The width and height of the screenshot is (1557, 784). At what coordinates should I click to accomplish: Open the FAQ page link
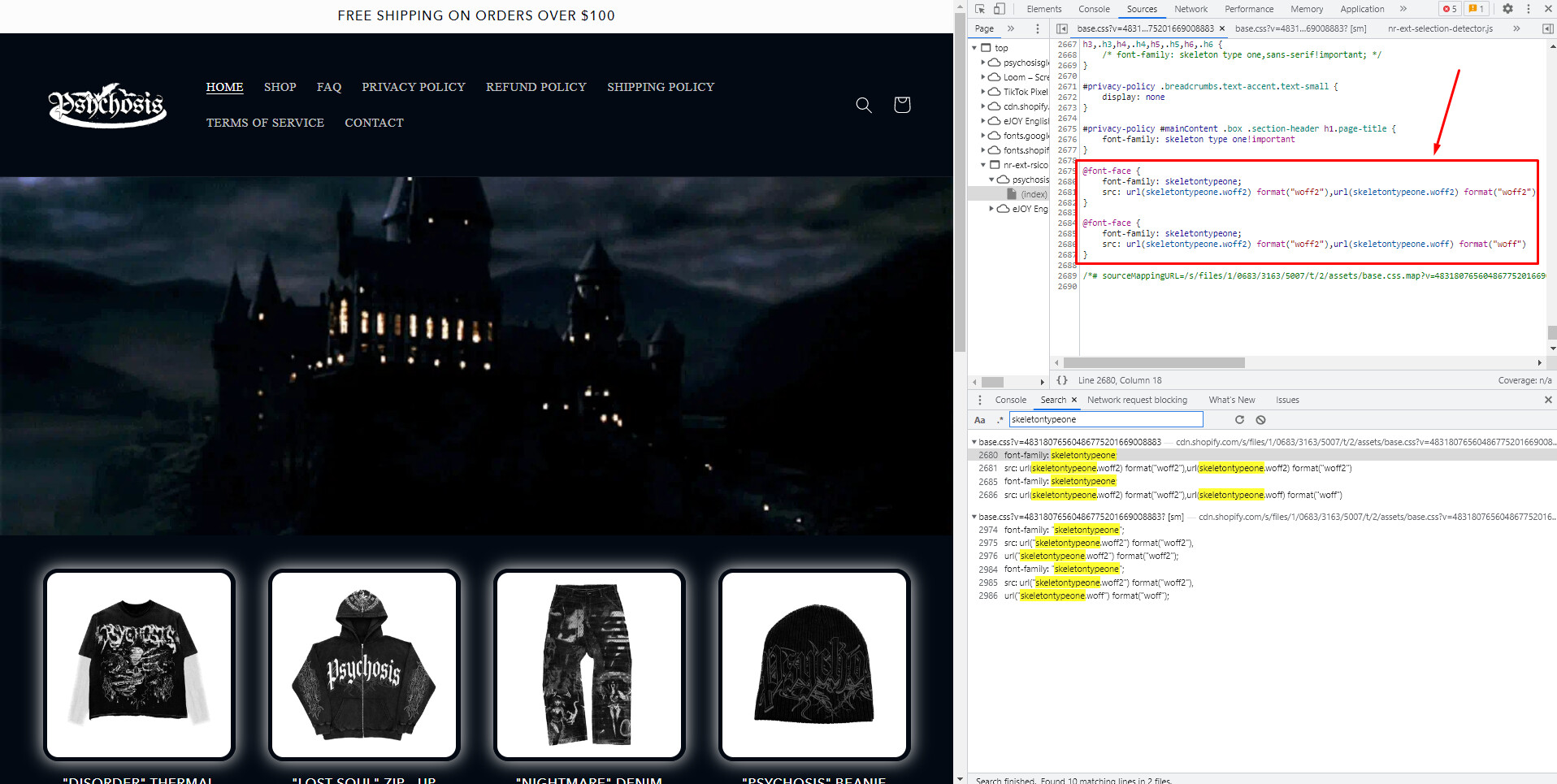329,87
